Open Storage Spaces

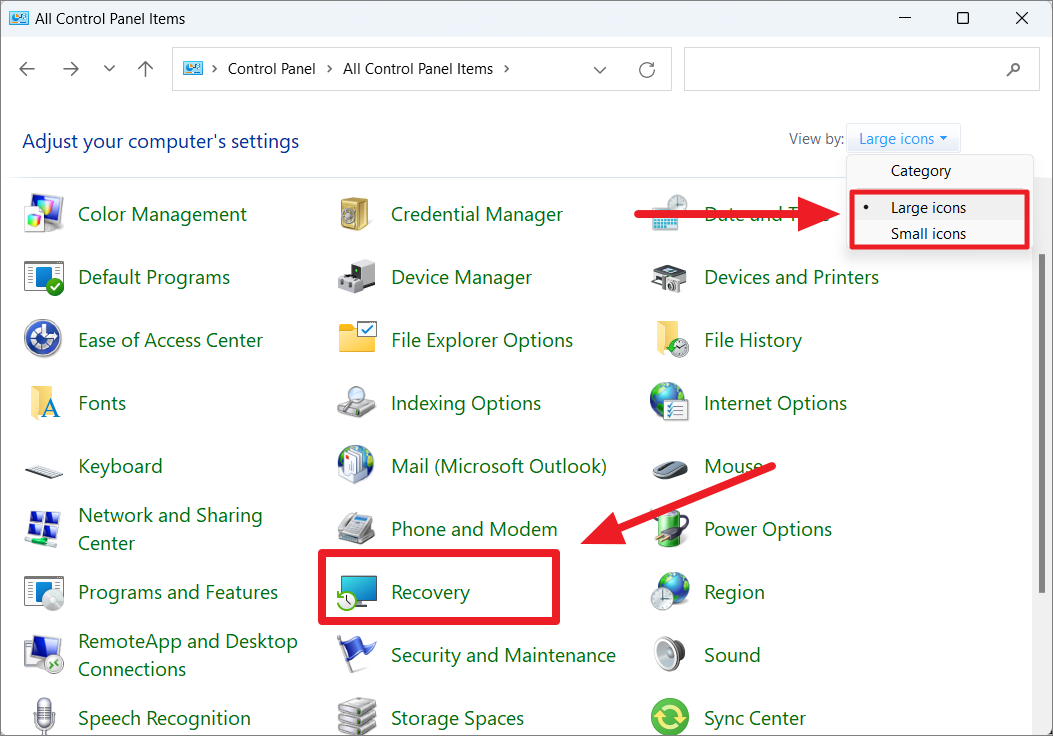[x=456, y=718]
